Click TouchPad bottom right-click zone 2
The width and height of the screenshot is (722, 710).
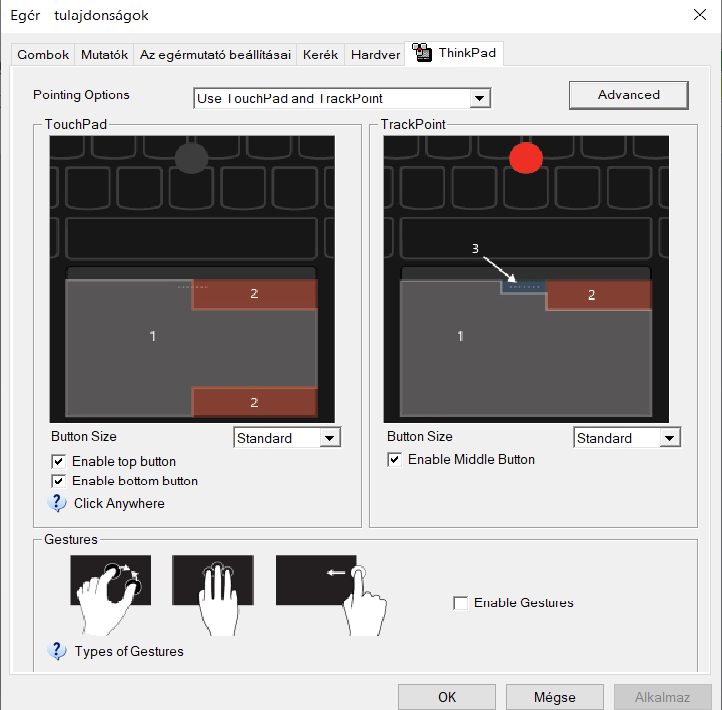[x=254, y=402]
